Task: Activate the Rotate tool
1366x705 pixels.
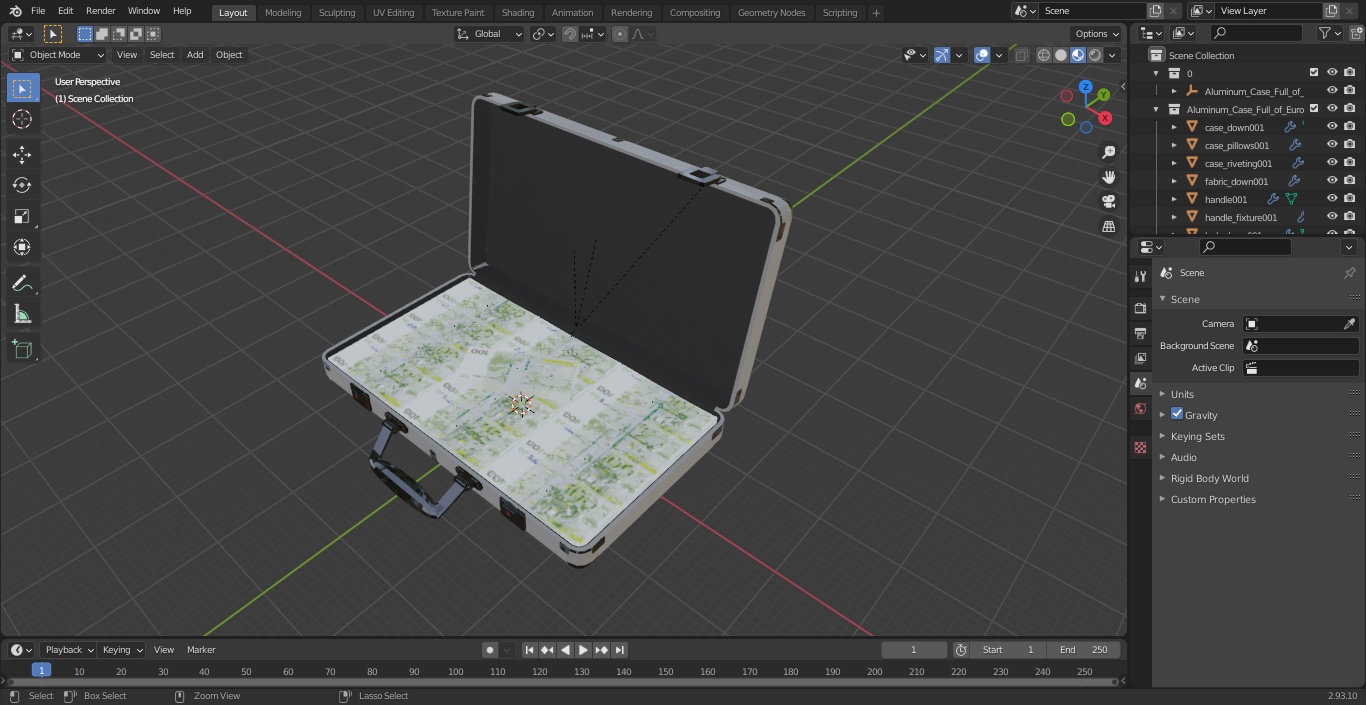Action: point(22,185)
